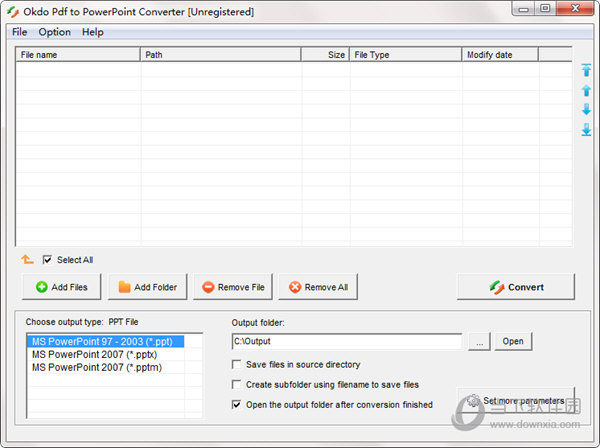Browse for output folder with ellipsis button

(x=479, y=341)
